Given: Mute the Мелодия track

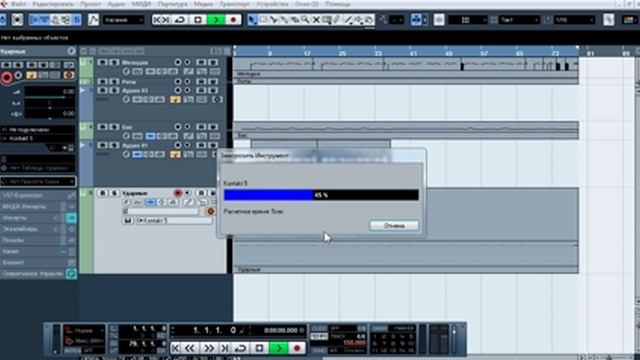Looking at the screenshot, I should (102, 62).
